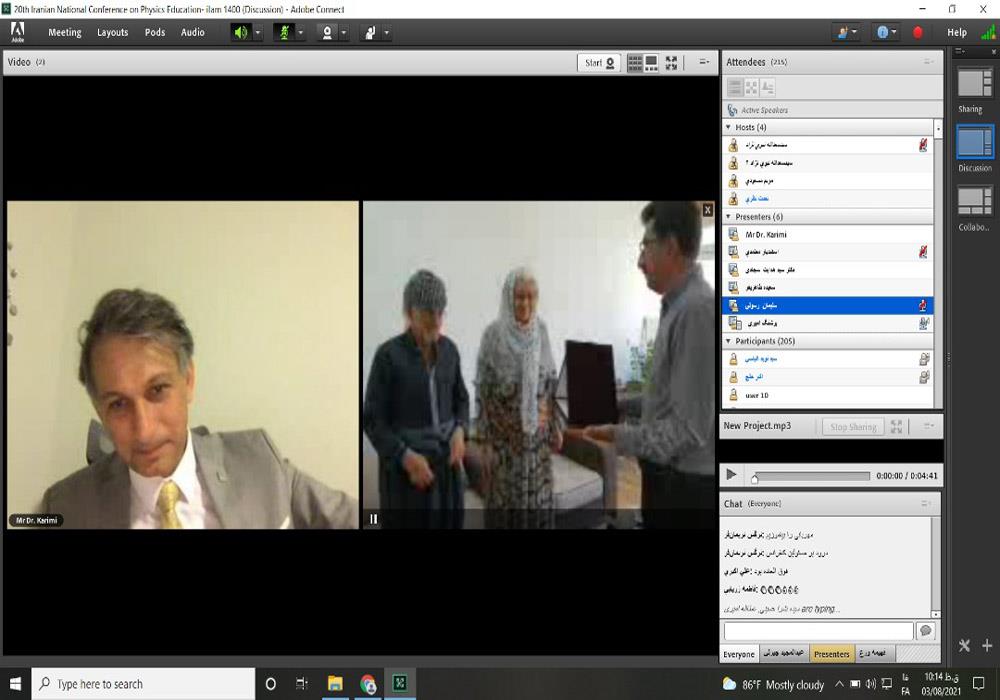1000x700 pixels.
Task: Open the Pods menu
Action: (x=155, y=32)
